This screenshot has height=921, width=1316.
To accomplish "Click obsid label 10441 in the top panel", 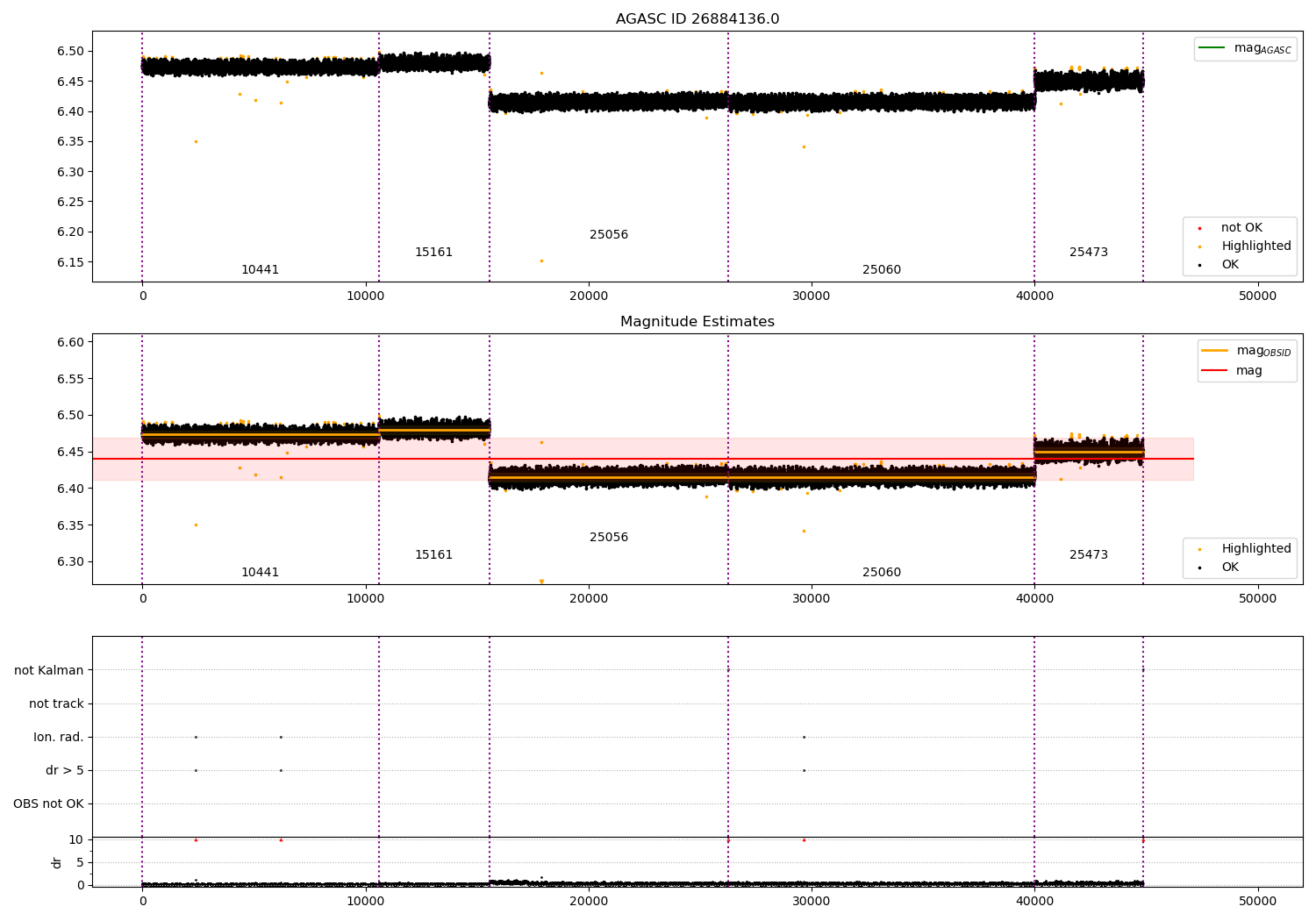I will pyautogui.click(x=260, y=270).
